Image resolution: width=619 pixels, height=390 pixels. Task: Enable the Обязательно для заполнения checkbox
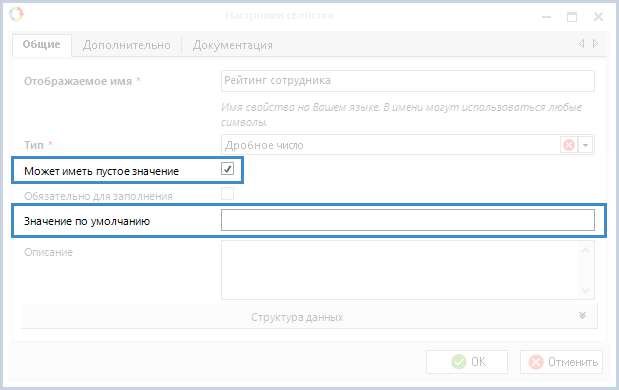coord(227,194)
